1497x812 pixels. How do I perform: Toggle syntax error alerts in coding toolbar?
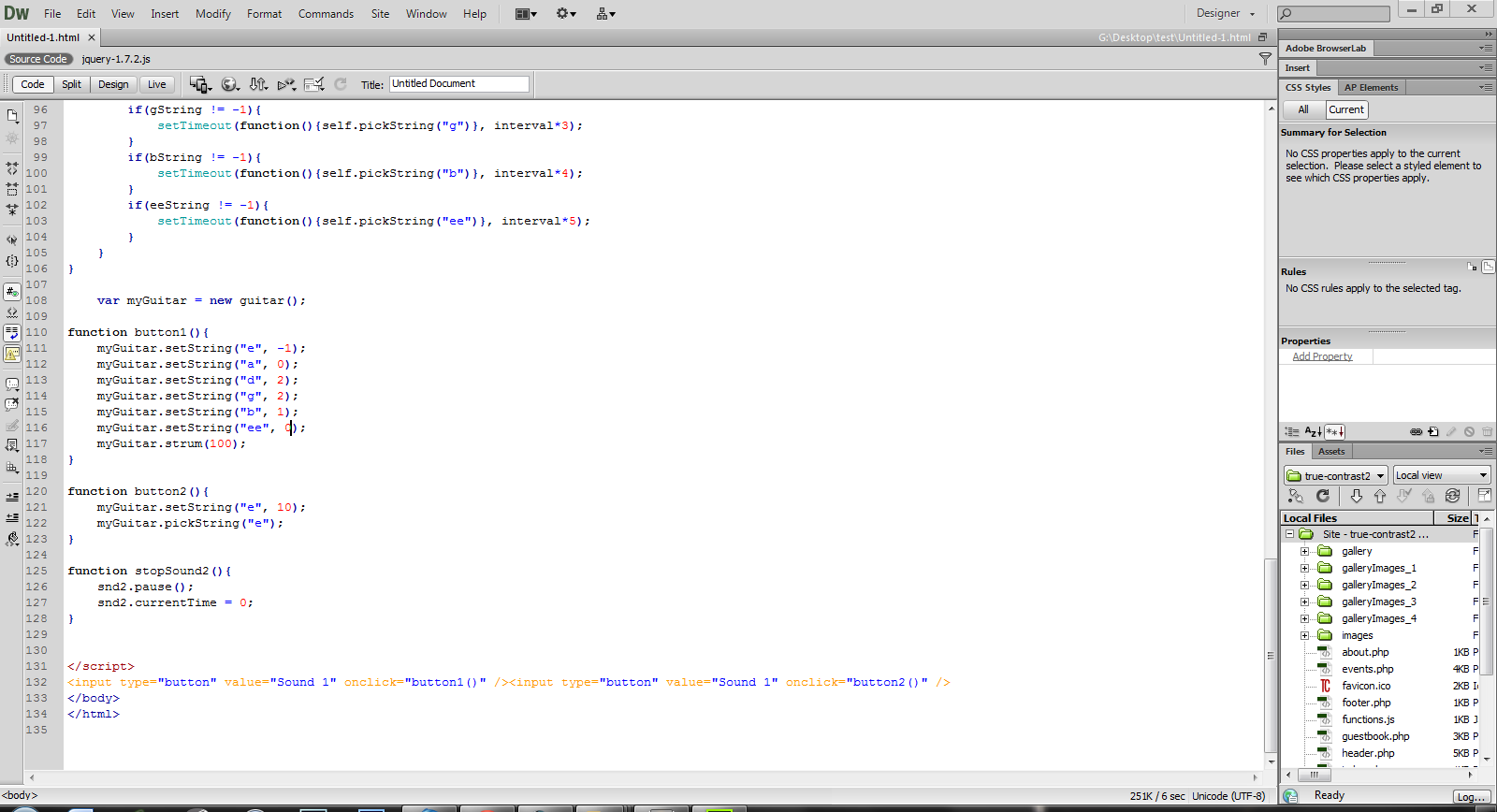tap(12, 354)
